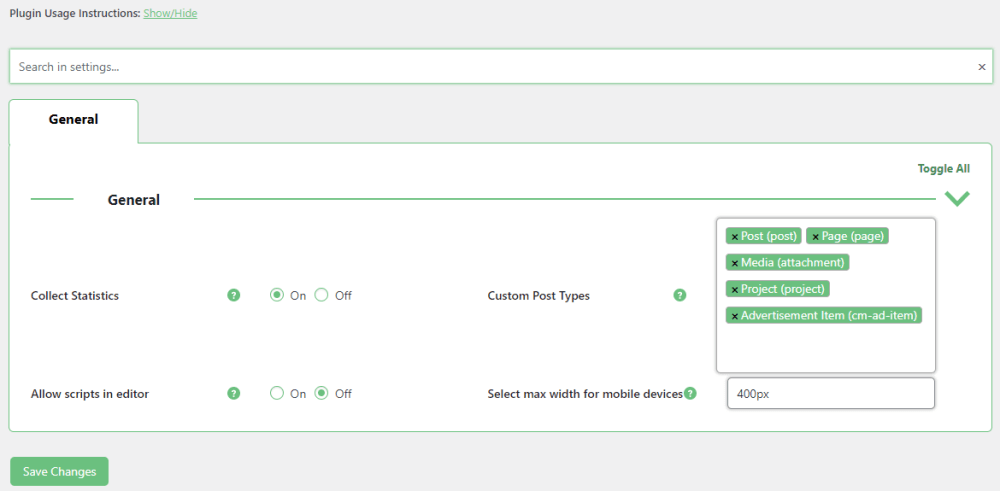Remove the Post (post) tag
This screenshot has height=491, width=1000.
(735, 237)
